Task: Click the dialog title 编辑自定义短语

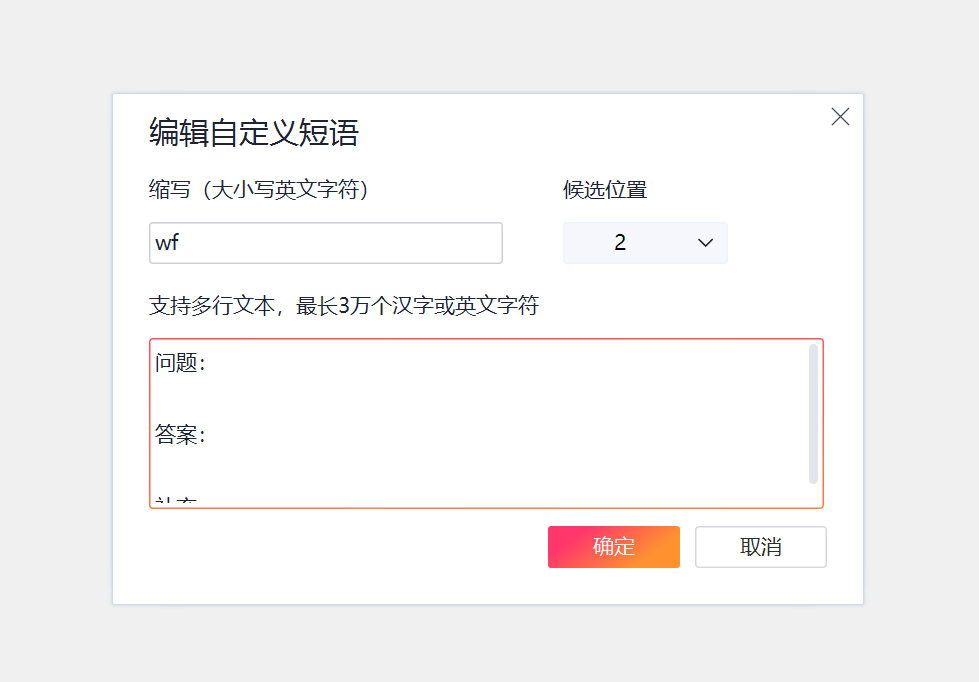Action: pos(253,133)
